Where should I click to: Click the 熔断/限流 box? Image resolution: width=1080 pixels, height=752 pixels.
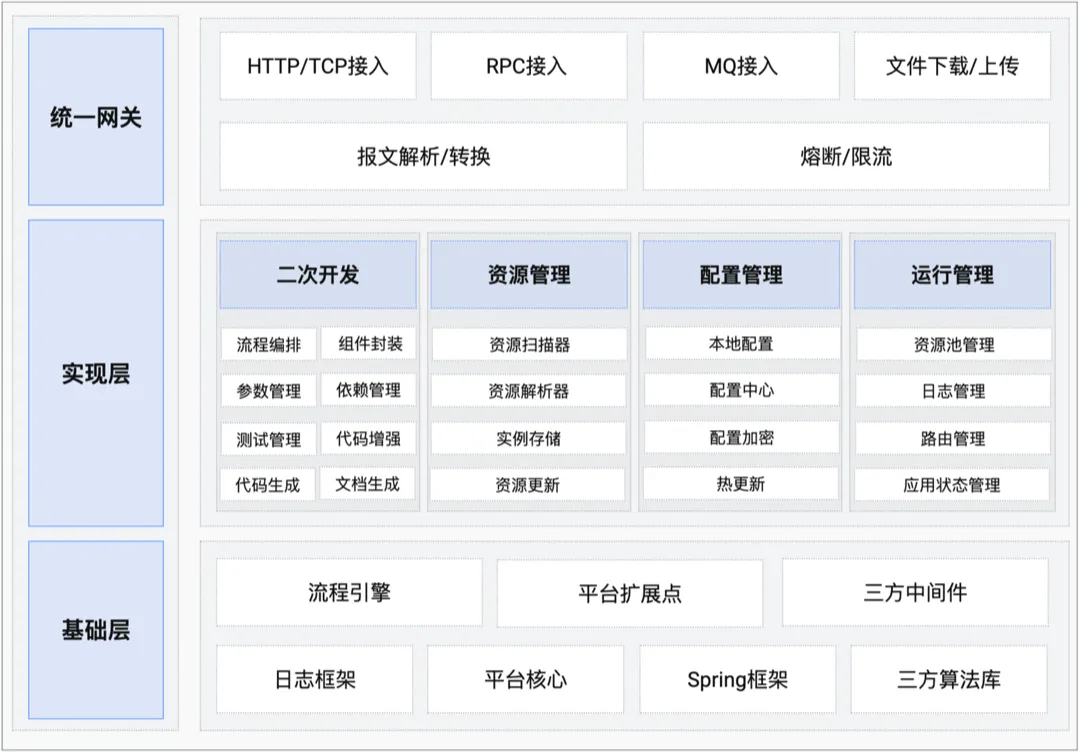tap(846, 156)
